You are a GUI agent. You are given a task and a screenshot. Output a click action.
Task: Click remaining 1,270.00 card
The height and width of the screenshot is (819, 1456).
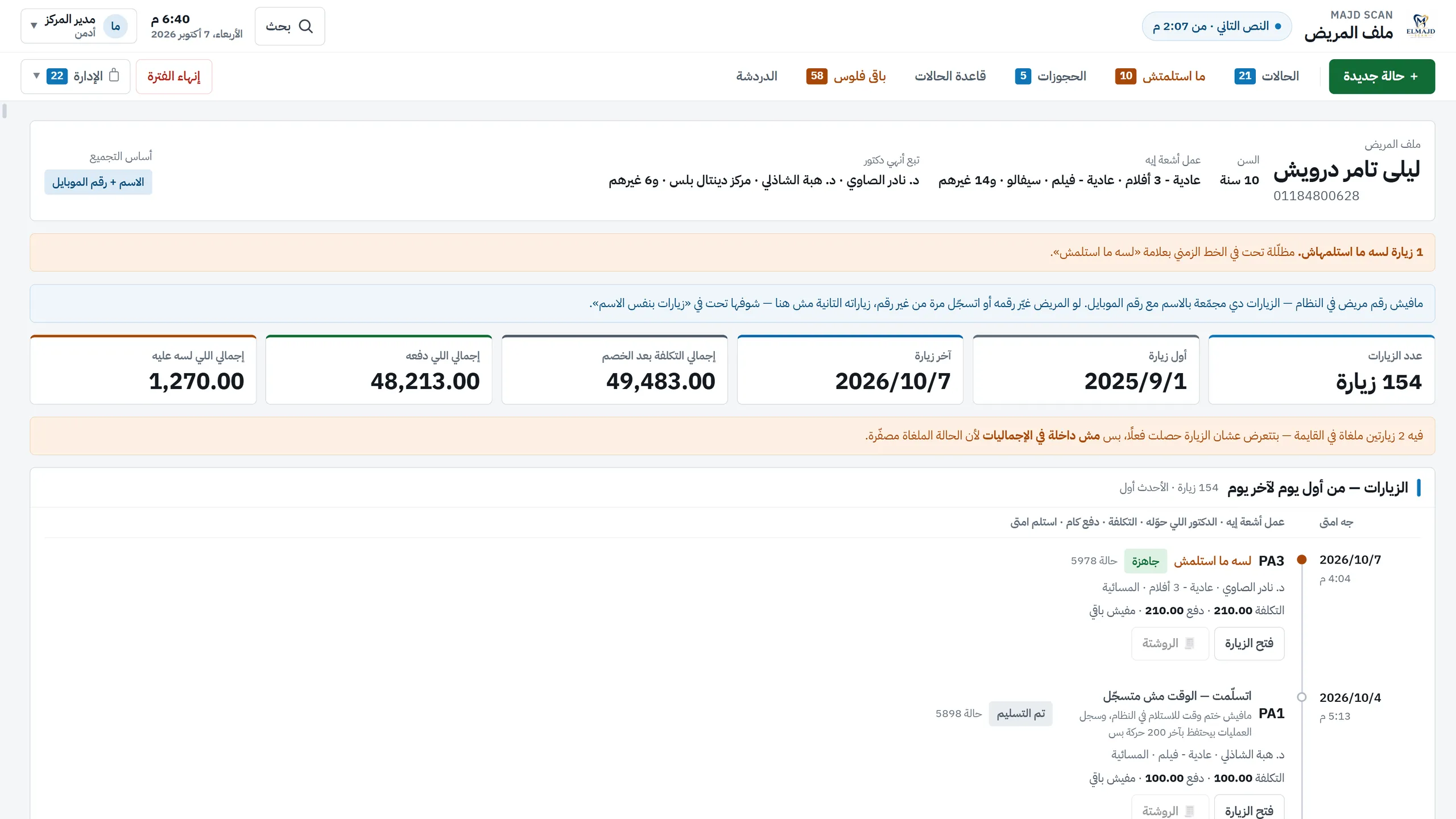(x=143, y=370)
